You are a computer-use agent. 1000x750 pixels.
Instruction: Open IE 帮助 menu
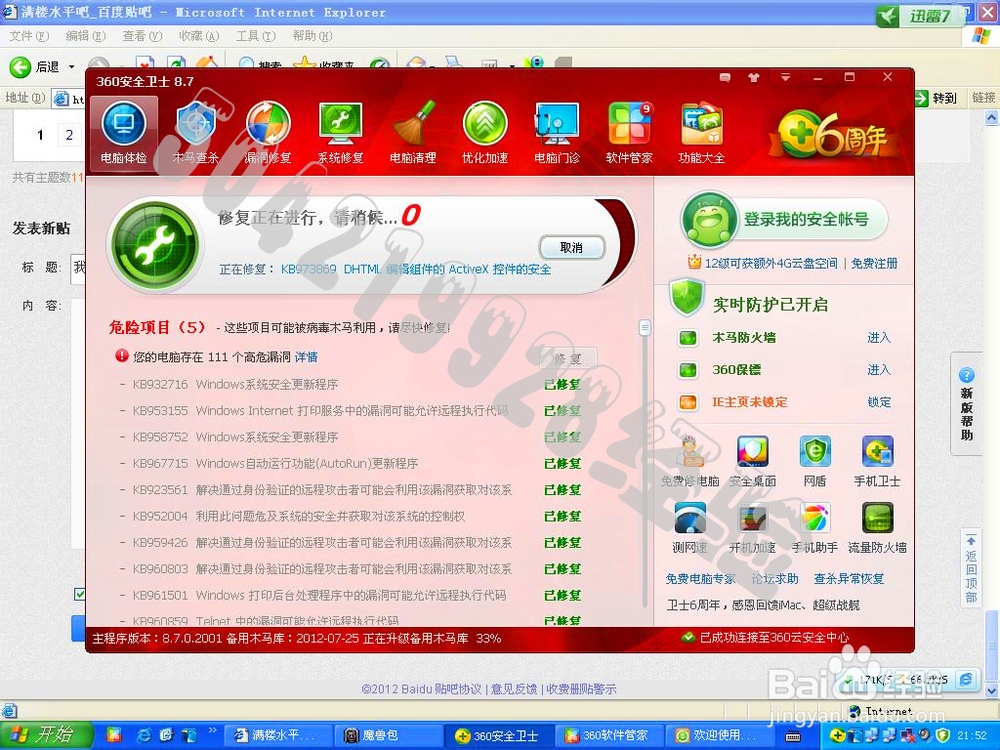coord(312,36)
